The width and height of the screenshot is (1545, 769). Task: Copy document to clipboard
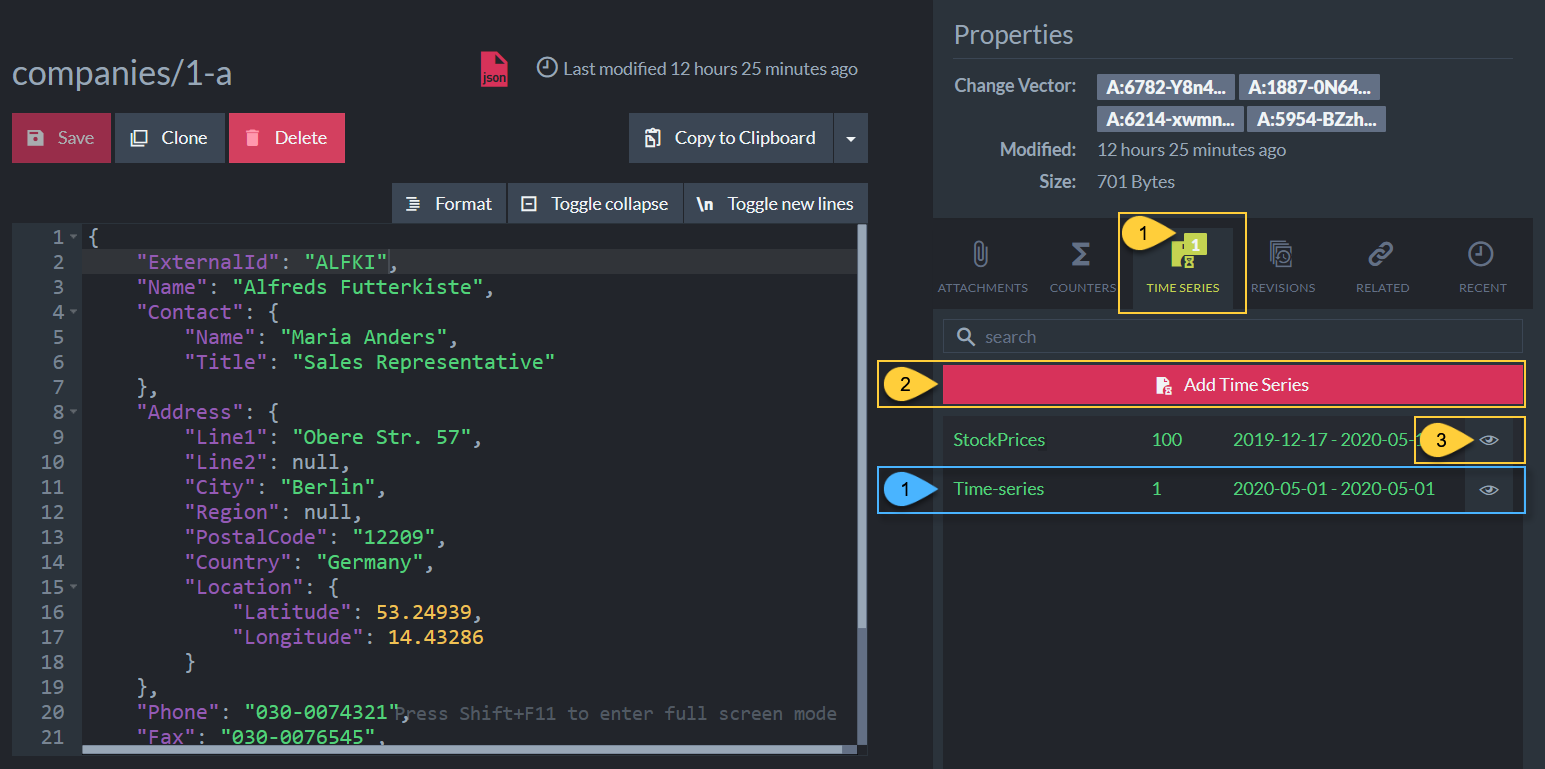click(x=731, y=138)
